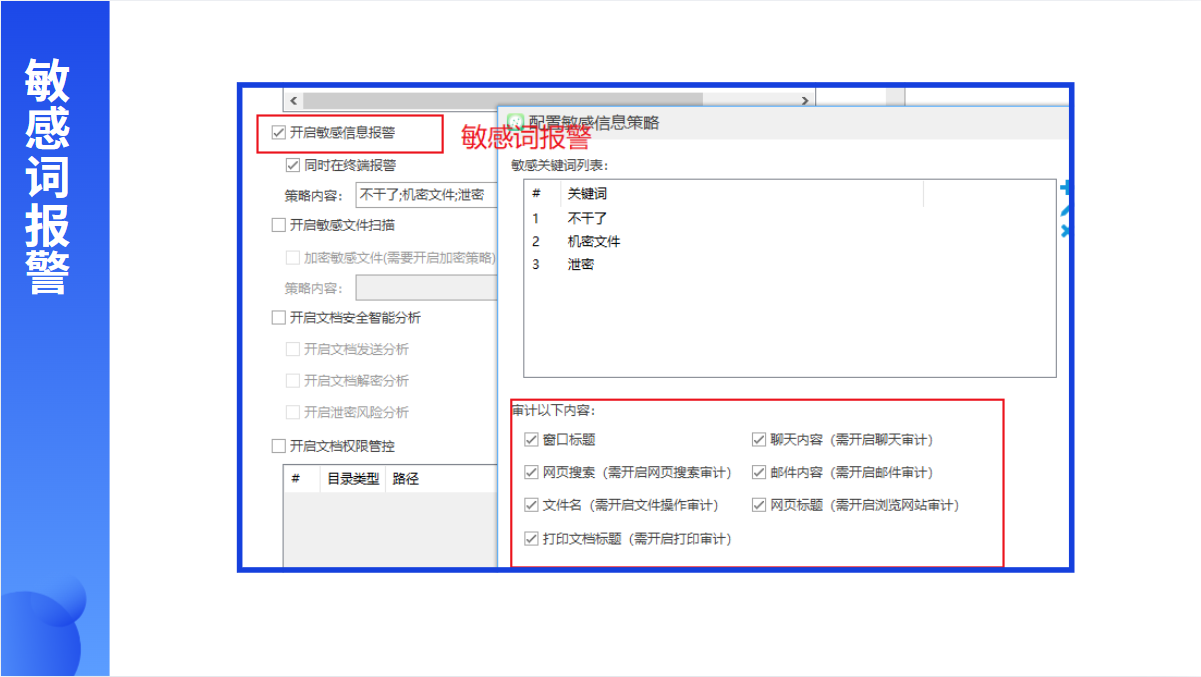1201x677 pixels.
Task: Enable 开启敏感文件扫描 checkbox
Action: point(279,225)
